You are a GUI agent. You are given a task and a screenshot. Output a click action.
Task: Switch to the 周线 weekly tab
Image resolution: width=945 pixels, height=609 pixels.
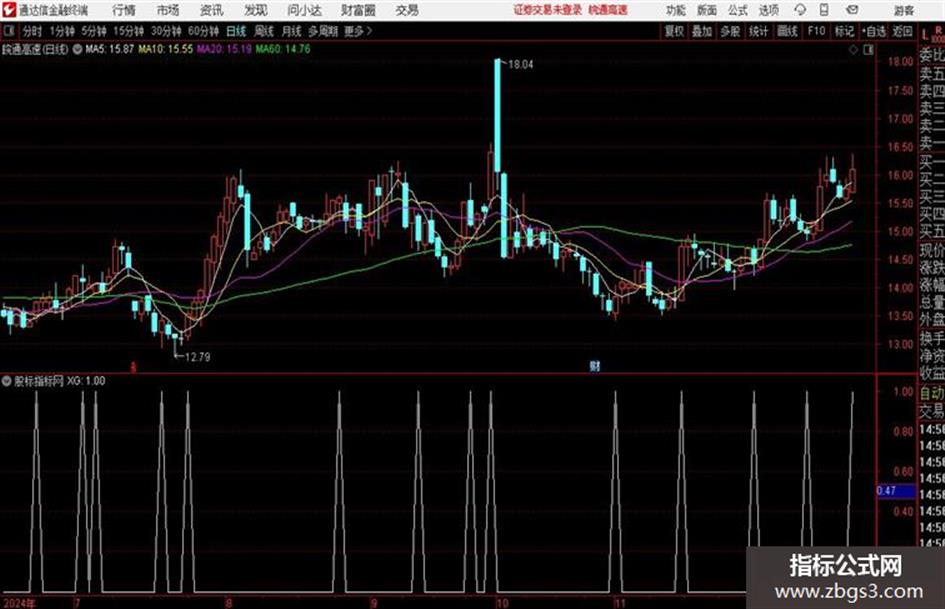coord(264,31)
